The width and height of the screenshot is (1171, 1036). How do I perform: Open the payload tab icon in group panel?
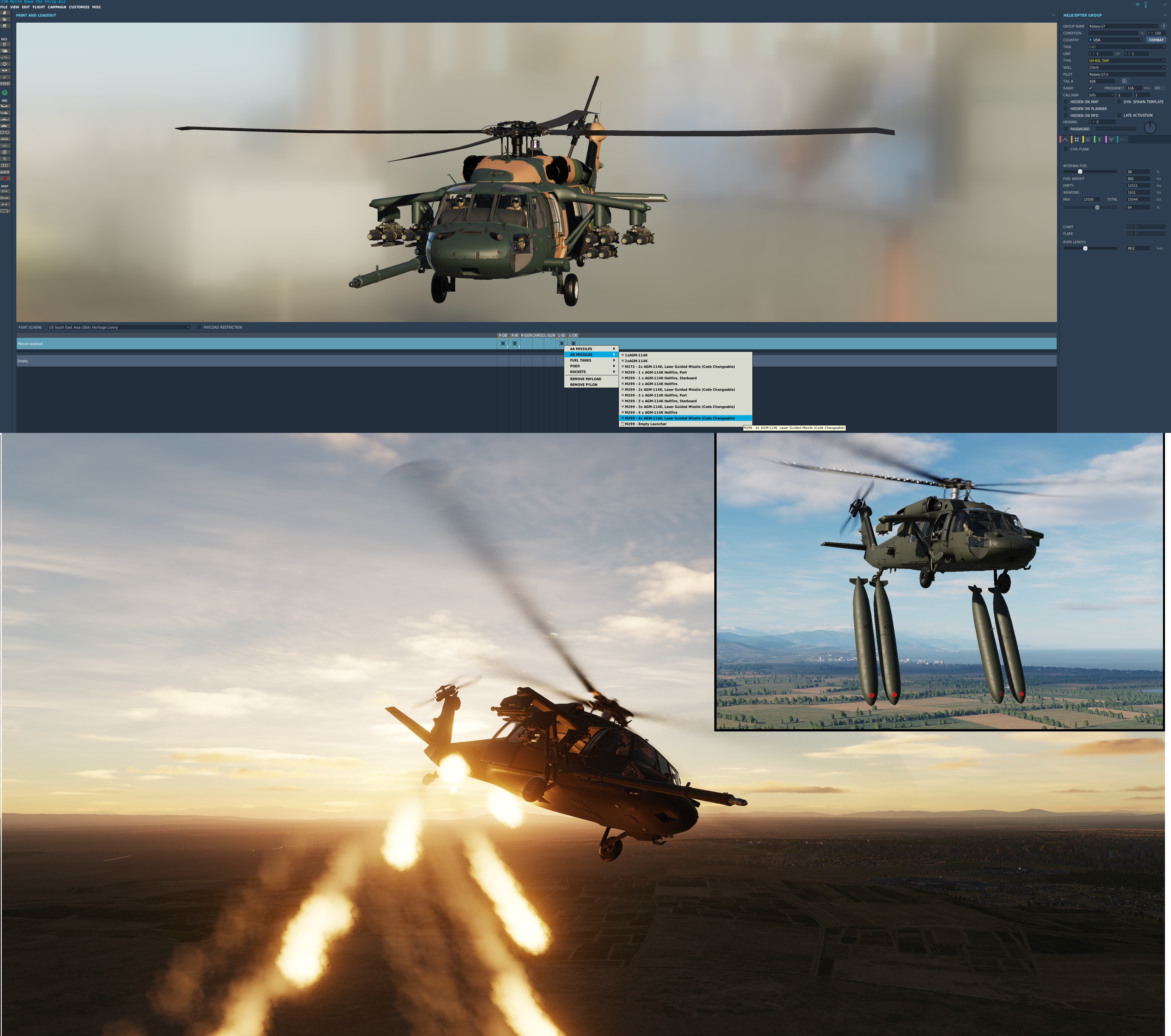[x=1076, y=139]
